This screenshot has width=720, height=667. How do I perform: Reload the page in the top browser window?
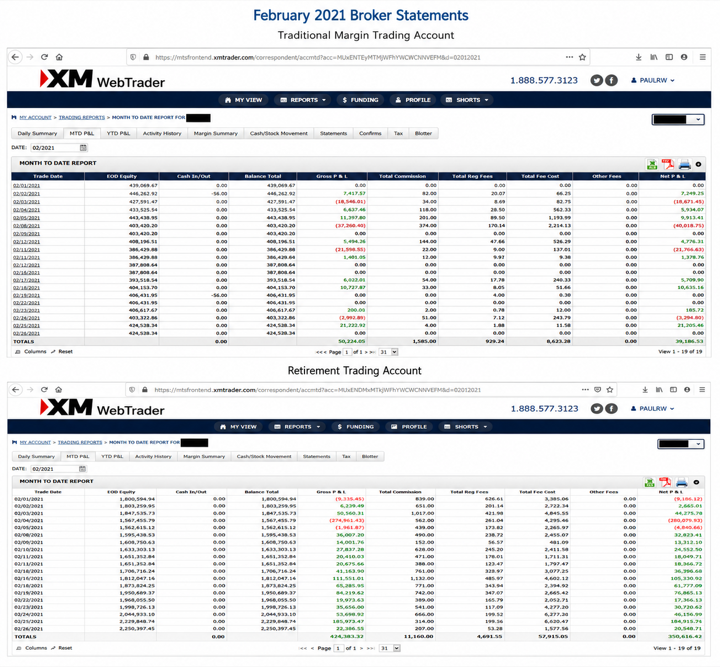(x=45, y=57)
